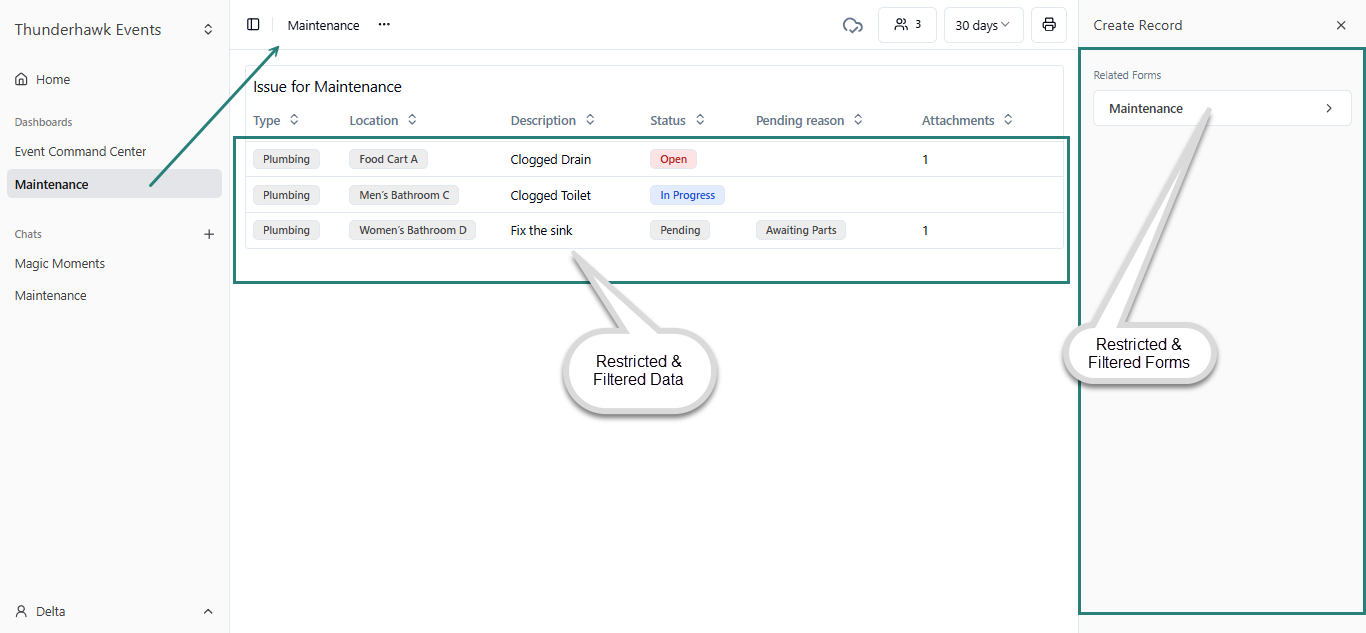
Task: Open the Magic Moments chat
Action: (x=60, y=264)
